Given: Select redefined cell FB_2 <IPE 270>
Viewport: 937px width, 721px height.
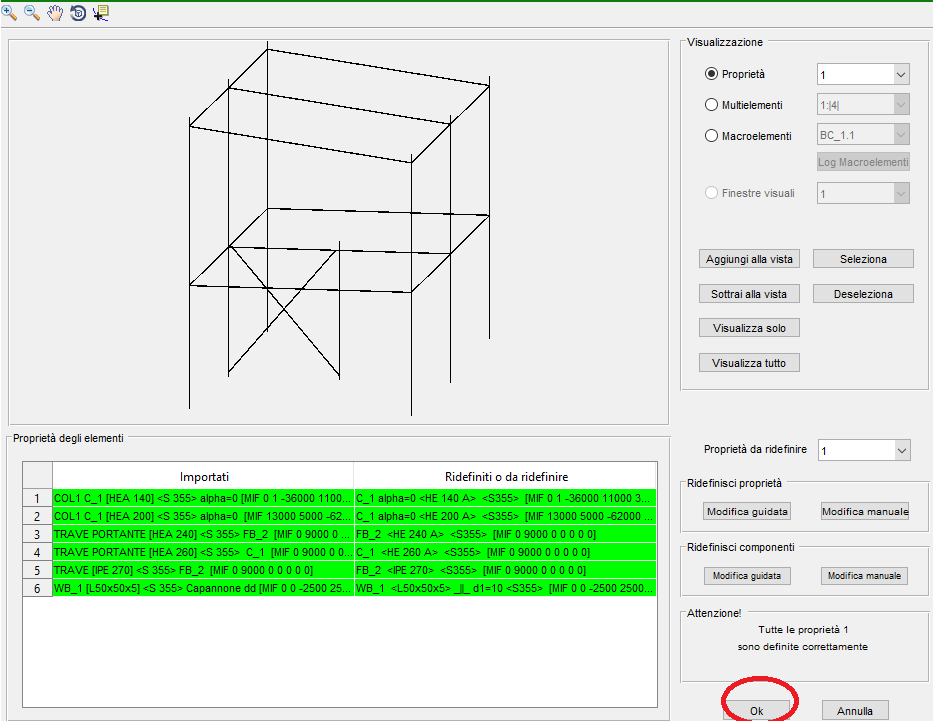Looking at the screenshot, I should coord(506,570).
